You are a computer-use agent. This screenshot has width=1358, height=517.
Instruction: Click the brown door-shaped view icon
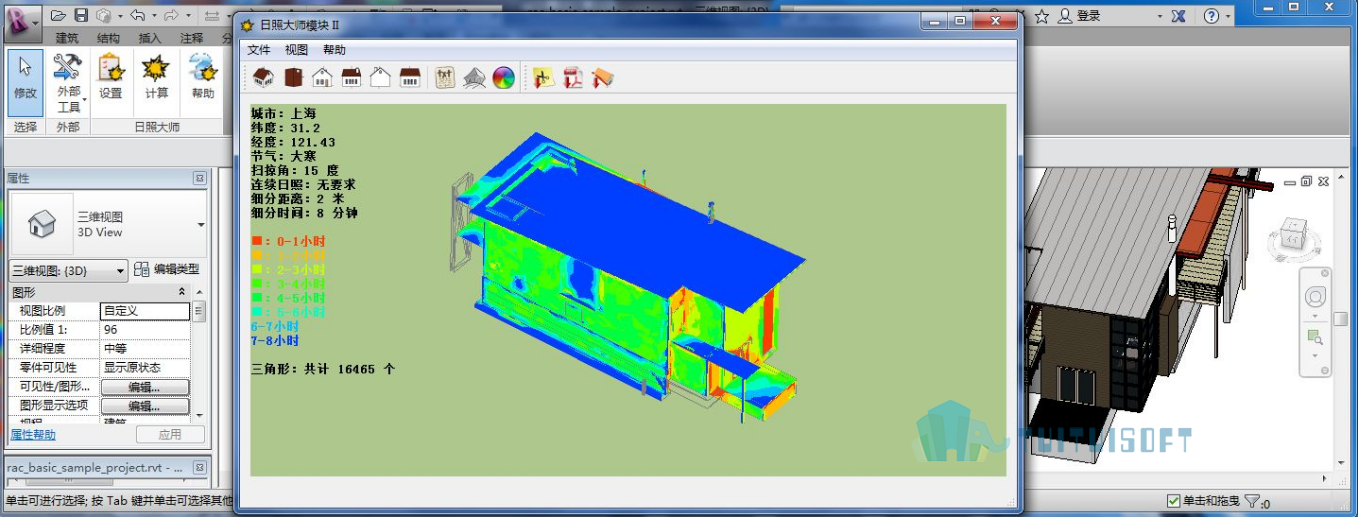[293, 77]
